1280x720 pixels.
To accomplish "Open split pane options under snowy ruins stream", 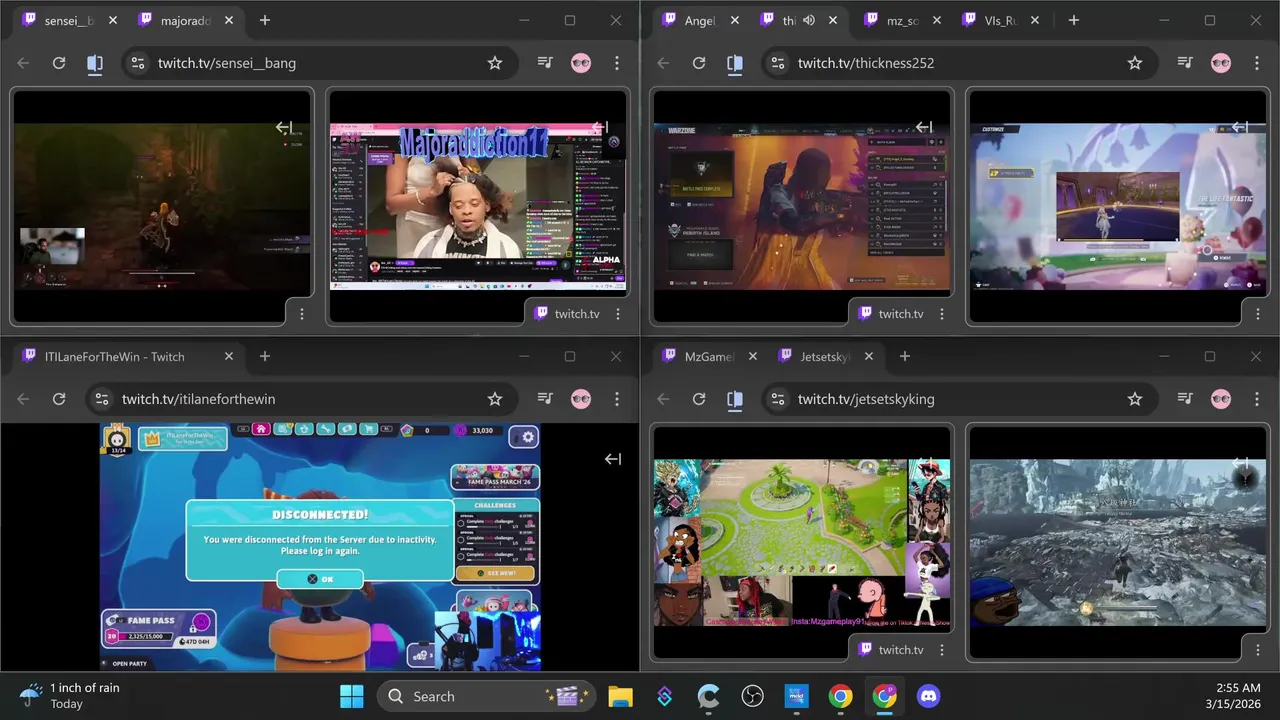I will [x=1256, y=650].
